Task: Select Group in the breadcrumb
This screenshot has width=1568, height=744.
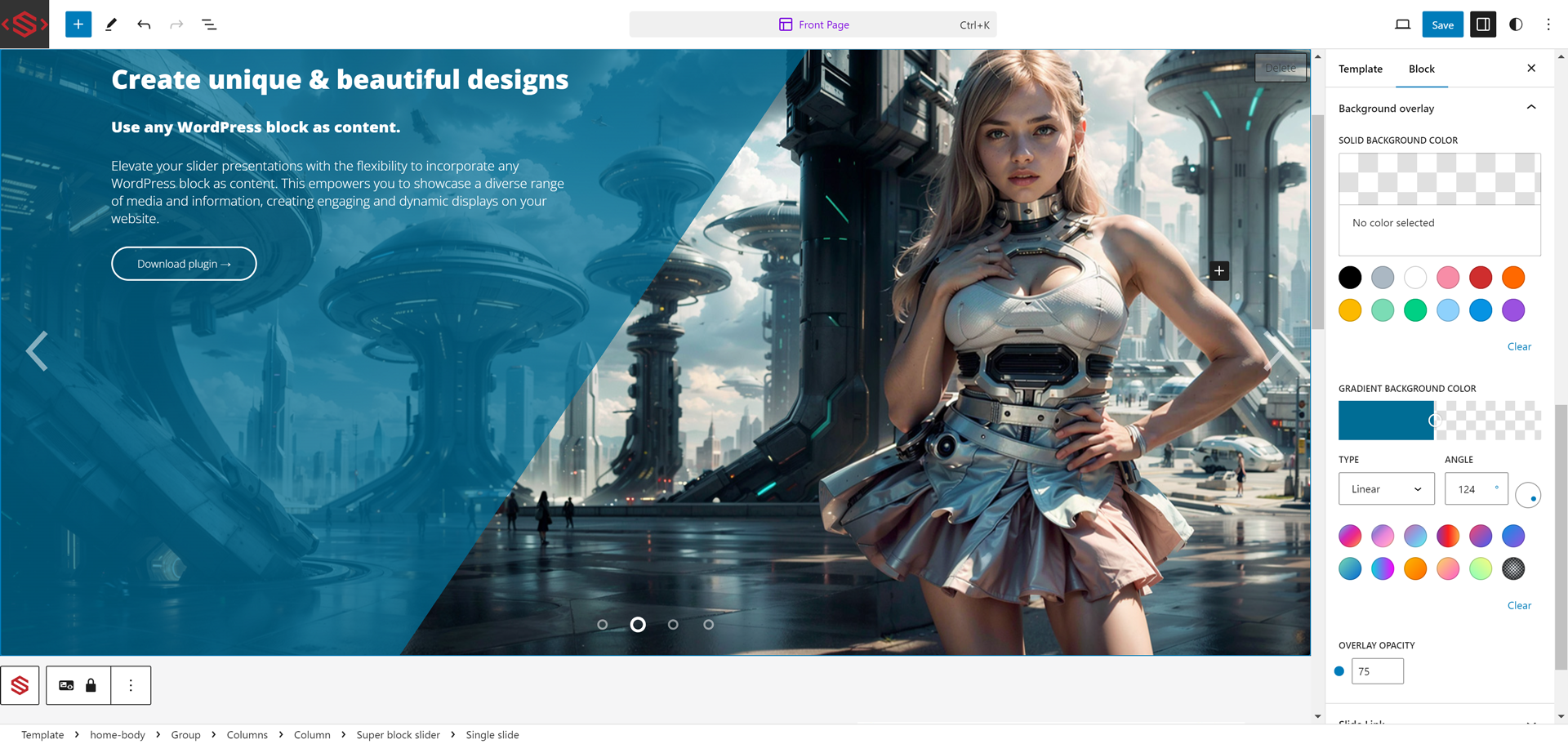Action: (185, 735)
